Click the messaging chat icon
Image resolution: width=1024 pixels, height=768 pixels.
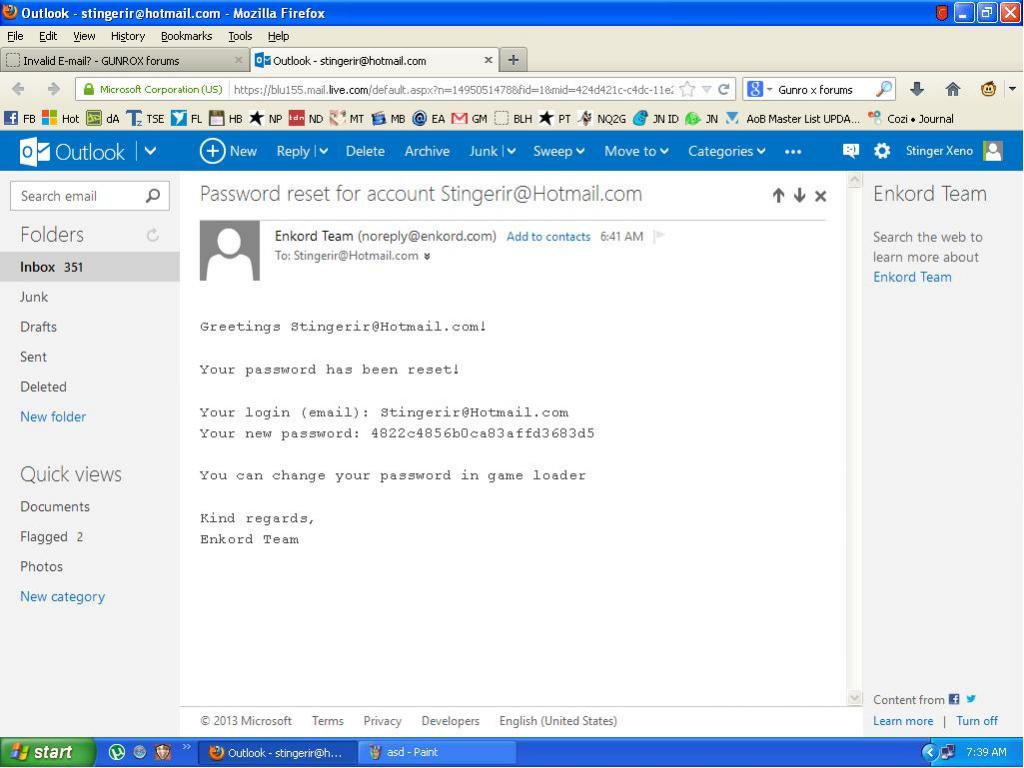pyautogui.click(x=851, y=151)
